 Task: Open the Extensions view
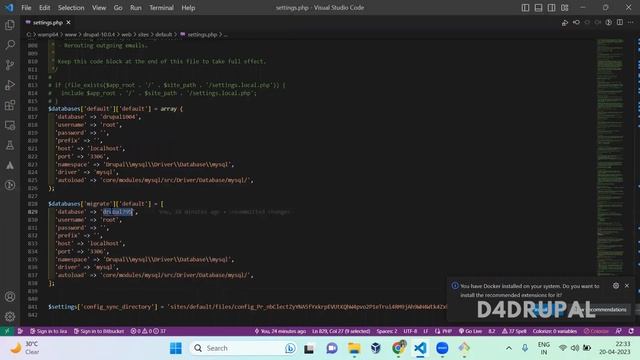[10, 105]
